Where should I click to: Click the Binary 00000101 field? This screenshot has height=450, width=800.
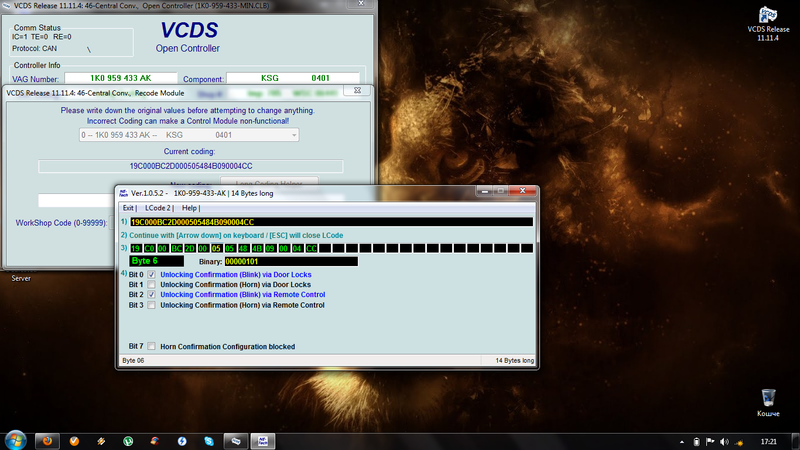coord(291,261)
